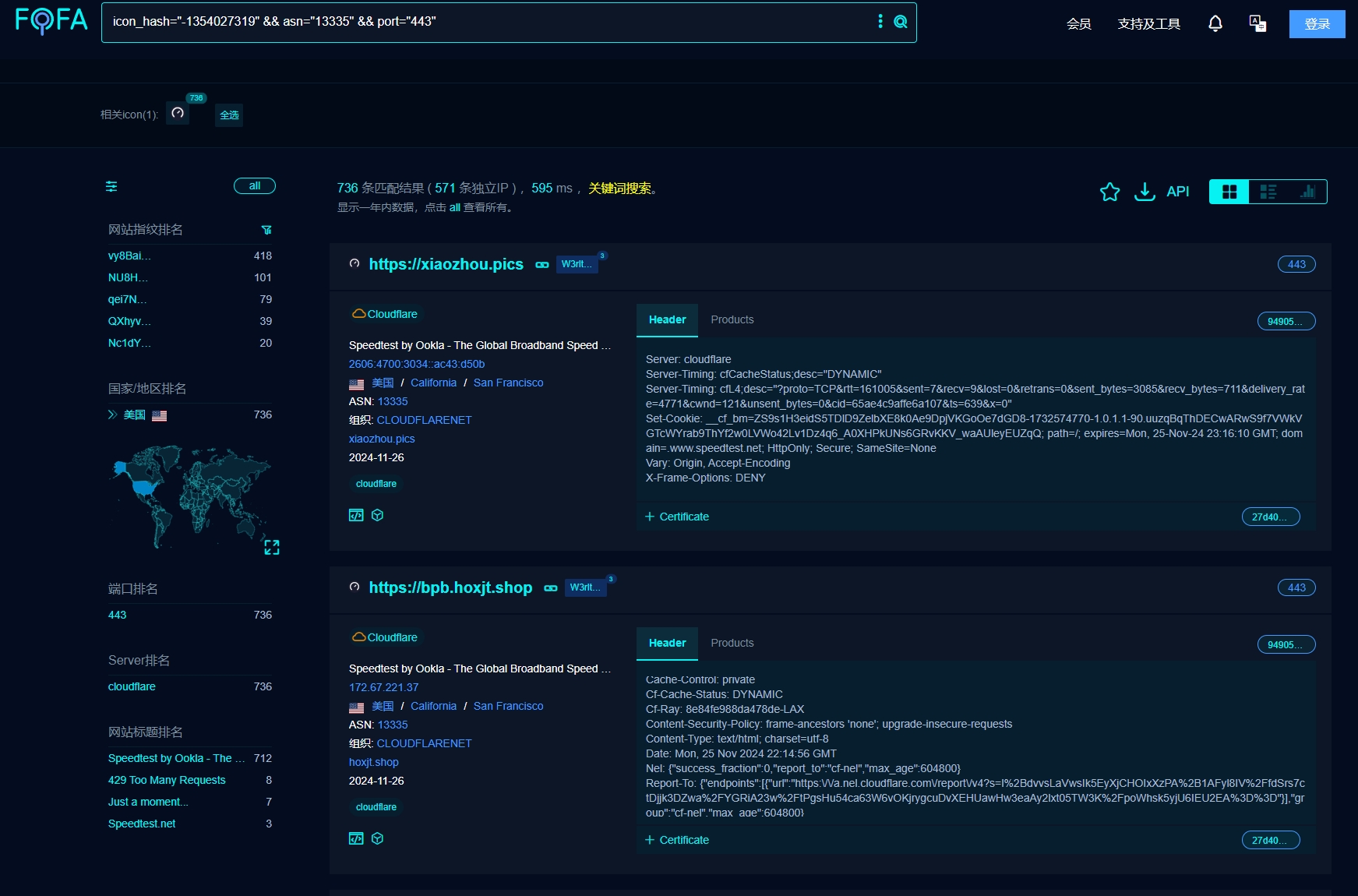The height and width of the screenshot is (896, 1358).
Task: Open IPv6 address 2606:4700:3034::ac43:d50b
Action: pos(417,364)
